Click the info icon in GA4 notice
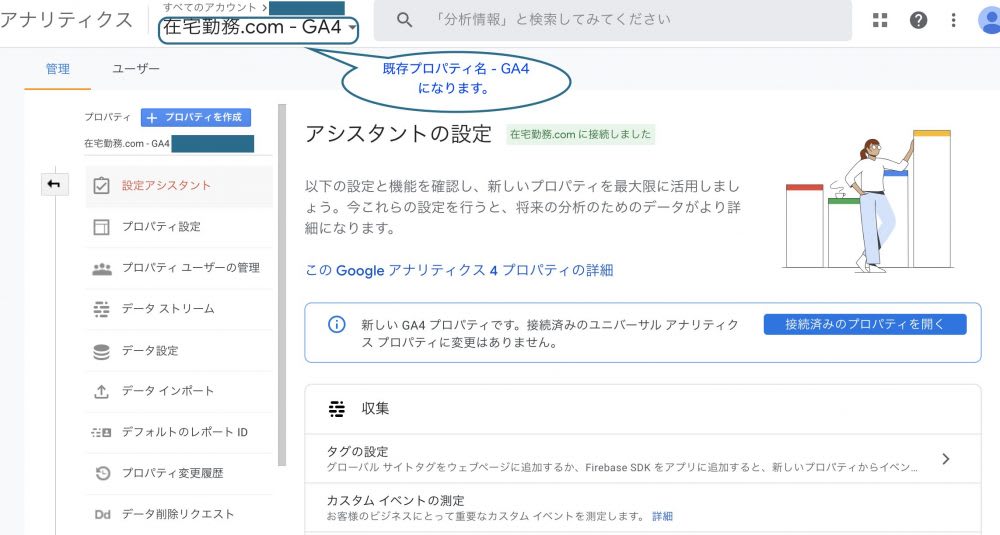Viewport: 1000px width, 535px height. pos(337,325)
